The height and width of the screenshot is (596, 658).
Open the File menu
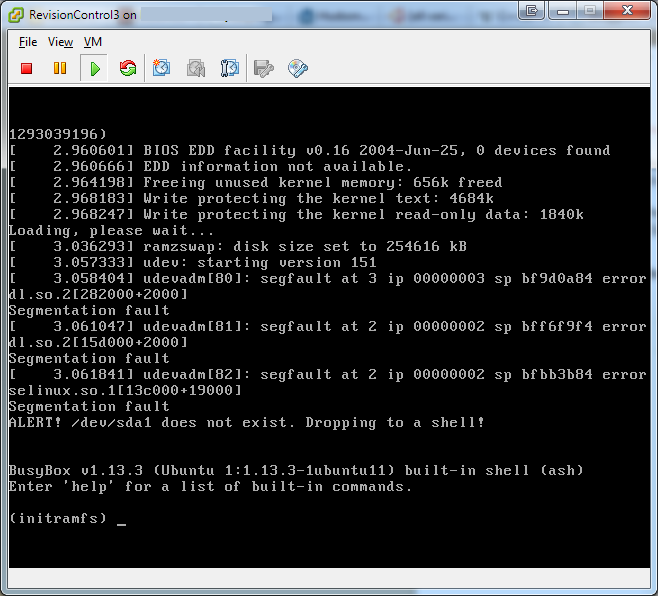pyautogui.click(x=28, y=42)
